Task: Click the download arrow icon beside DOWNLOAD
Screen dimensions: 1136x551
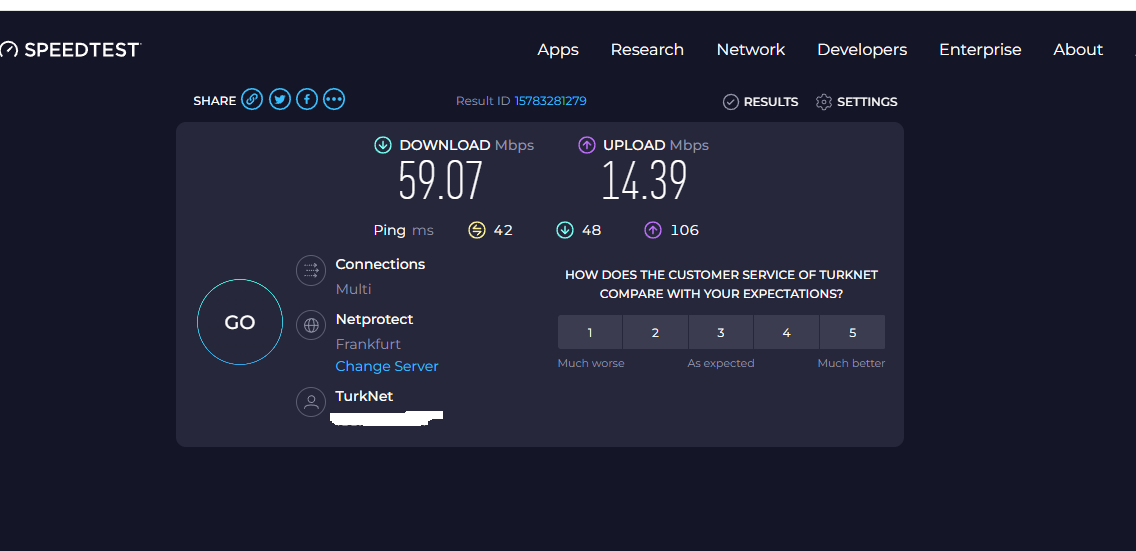Action: click(x=383, y=145)
